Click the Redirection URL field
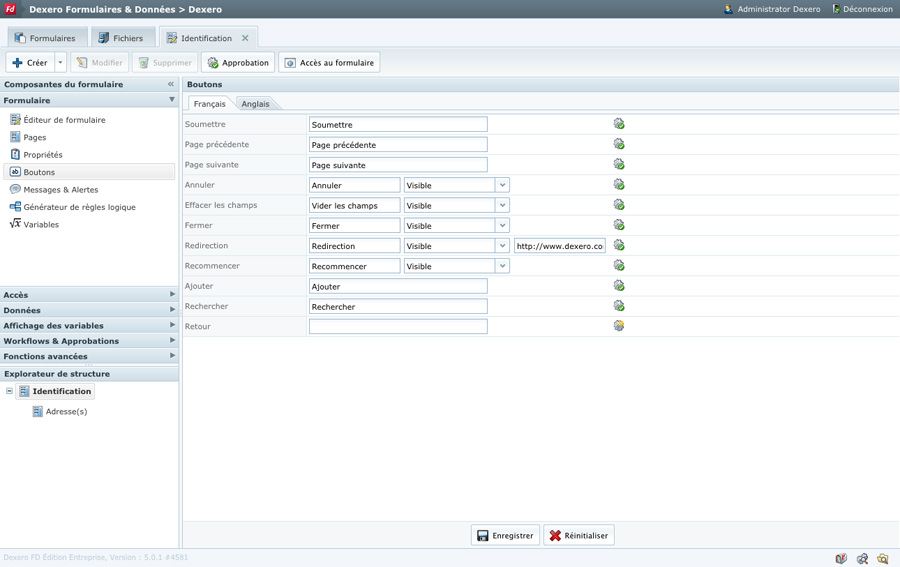The image size is (900, 567). coord(560,246)
